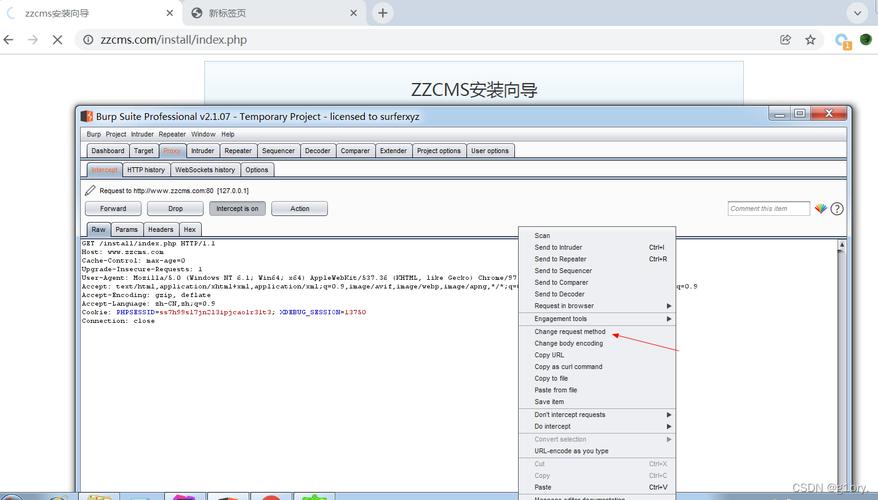Image resolution: width=878 pixels, height=500 pixels.
Task: Select the Intercept sub-tab
Action: point(104,170)
